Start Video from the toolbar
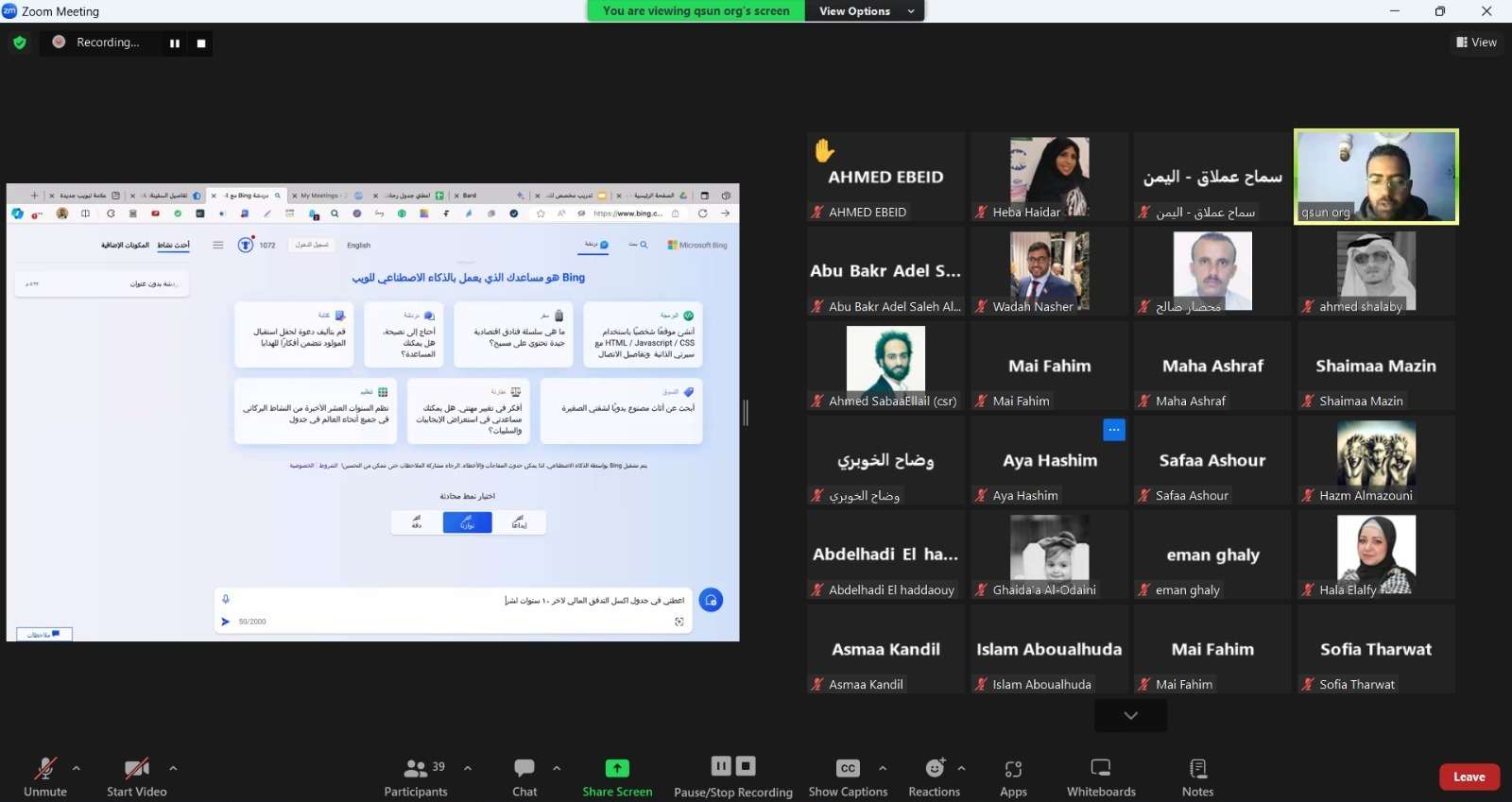This screenshot has height=802, width=1512. [137, 768]
